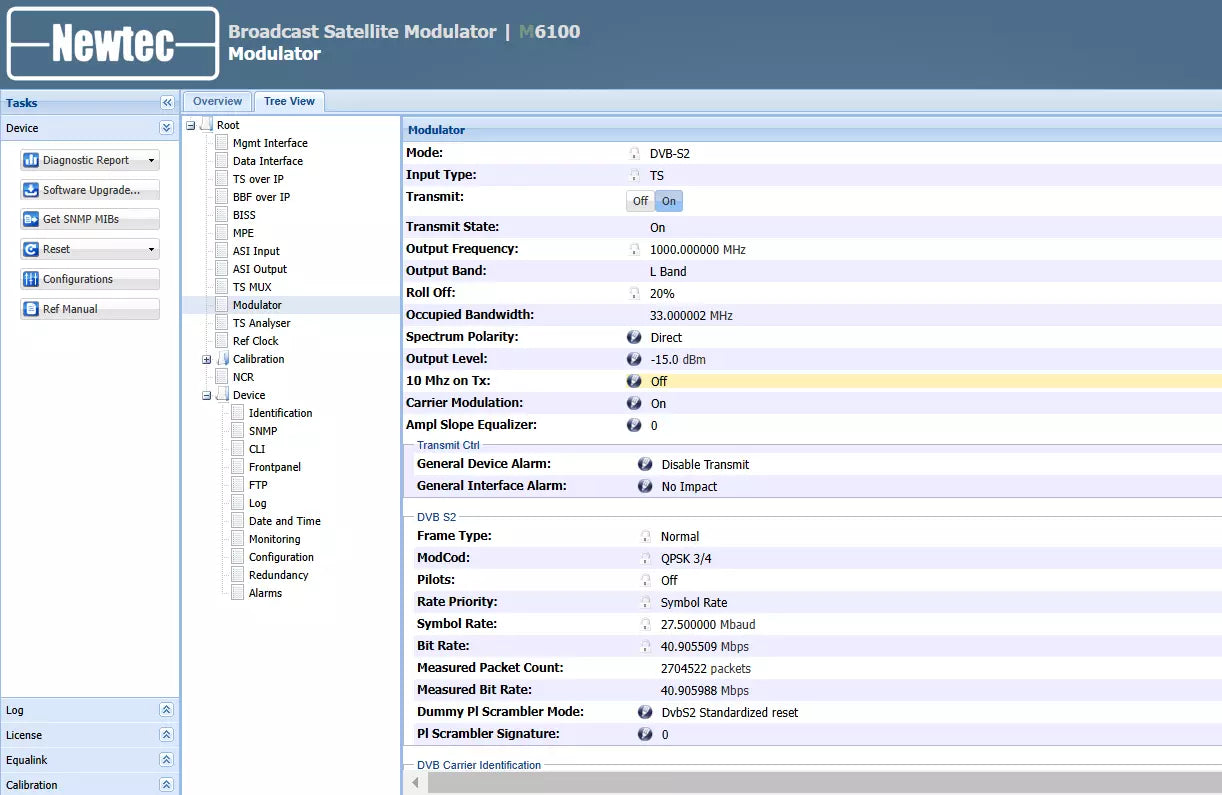Click lock icon beside Bit Rate value

click(645, 646)
